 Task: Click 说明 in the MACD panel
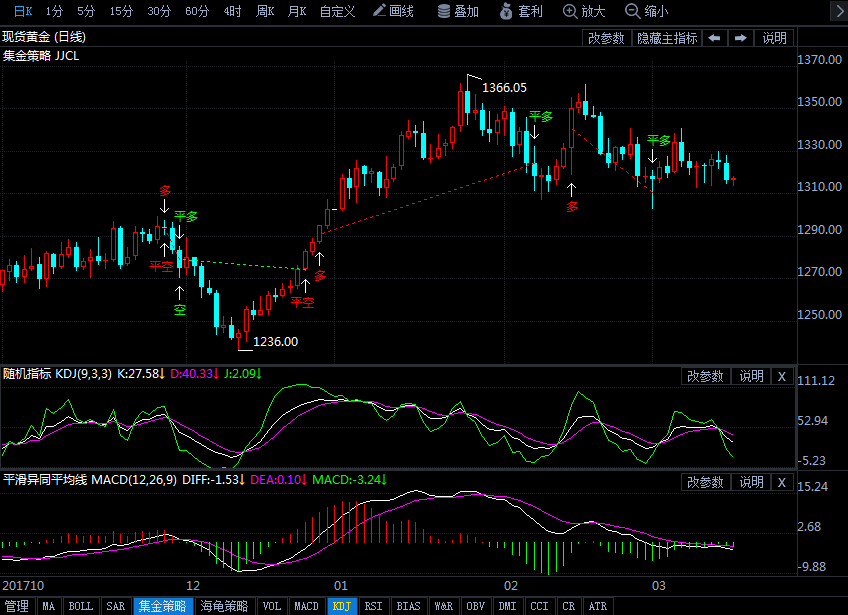pos(752,482)
